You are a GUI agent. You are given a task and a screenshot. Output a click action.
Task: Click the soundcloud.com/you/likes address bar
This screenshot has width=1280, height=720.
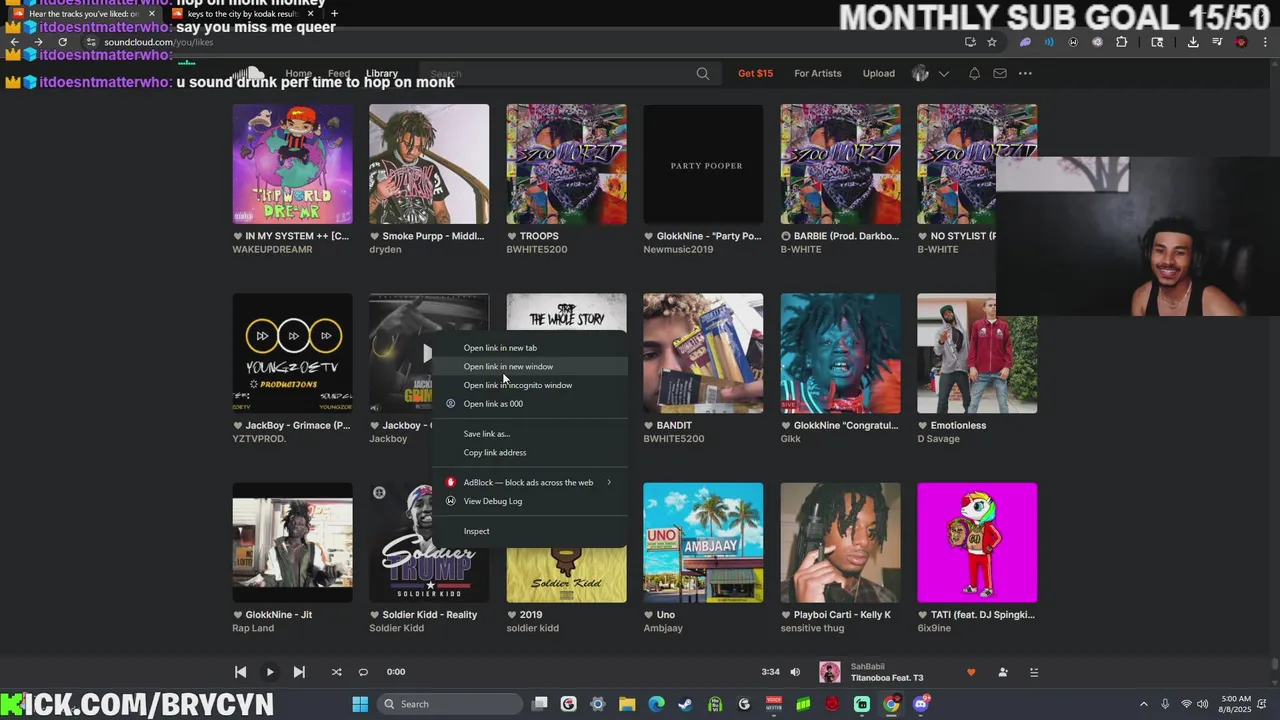click(x=520, y=42)
